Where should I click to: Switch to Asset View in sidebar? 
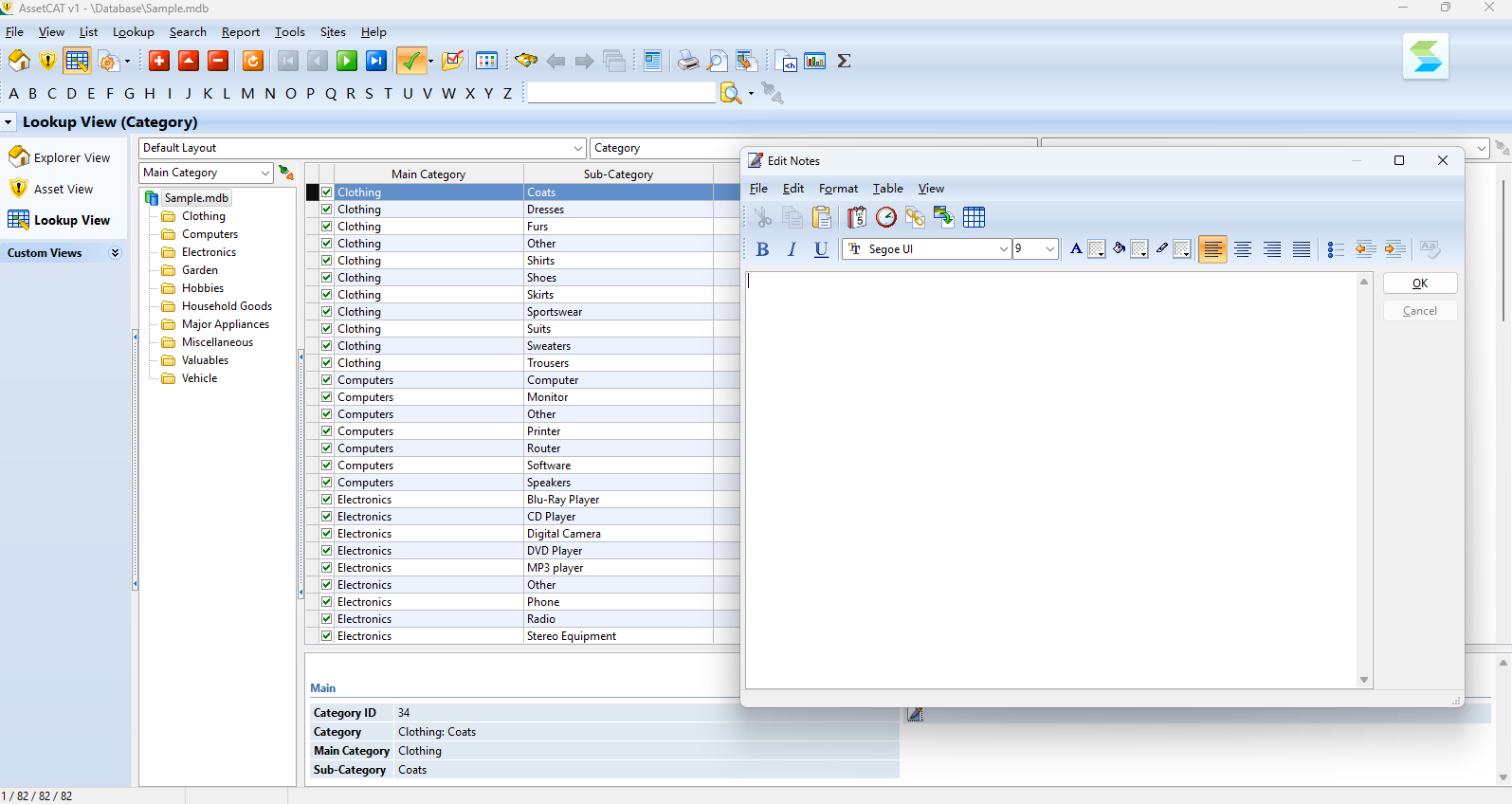tap(51, 189)
